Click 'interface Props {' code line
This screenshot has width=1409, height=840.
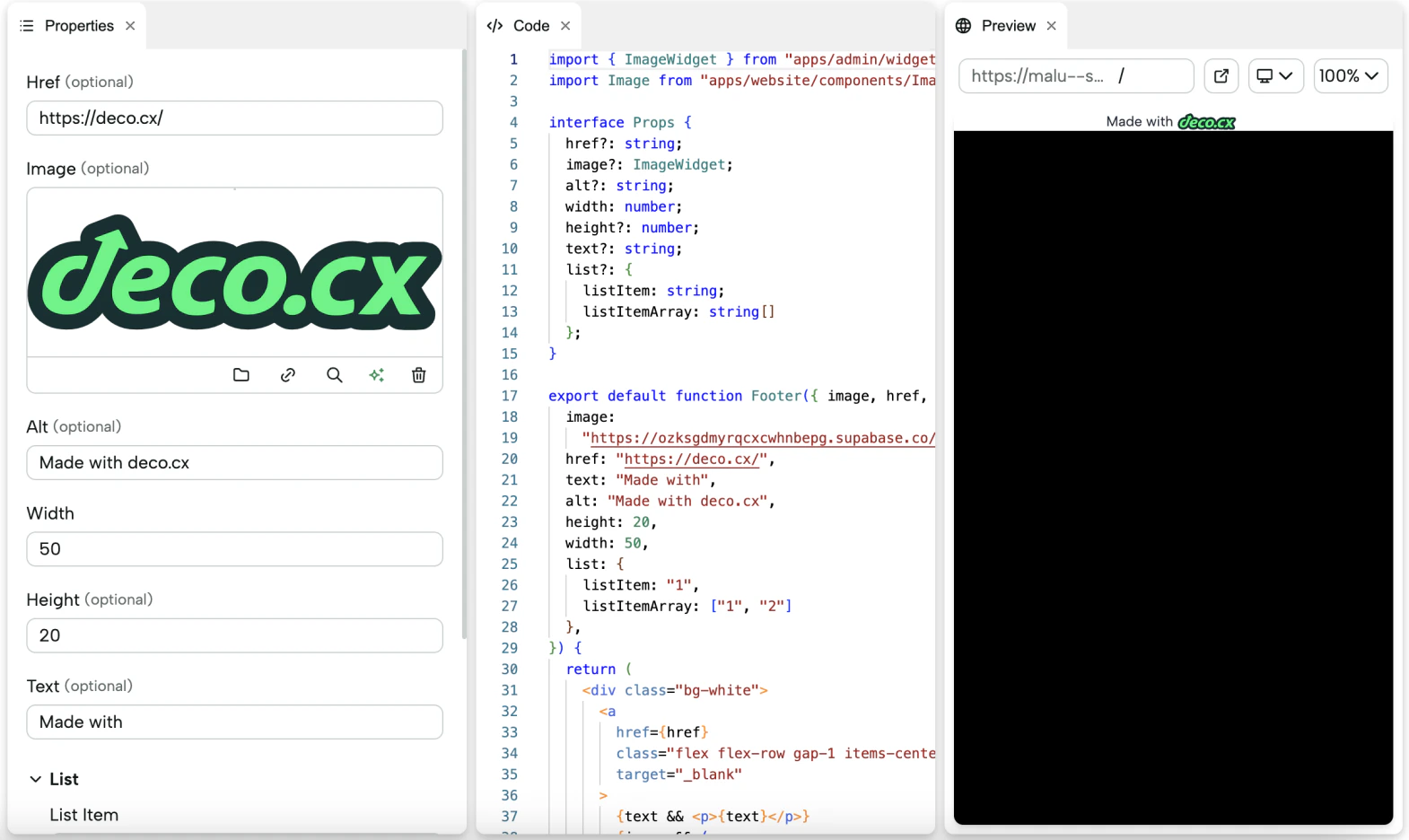[620, 122]
